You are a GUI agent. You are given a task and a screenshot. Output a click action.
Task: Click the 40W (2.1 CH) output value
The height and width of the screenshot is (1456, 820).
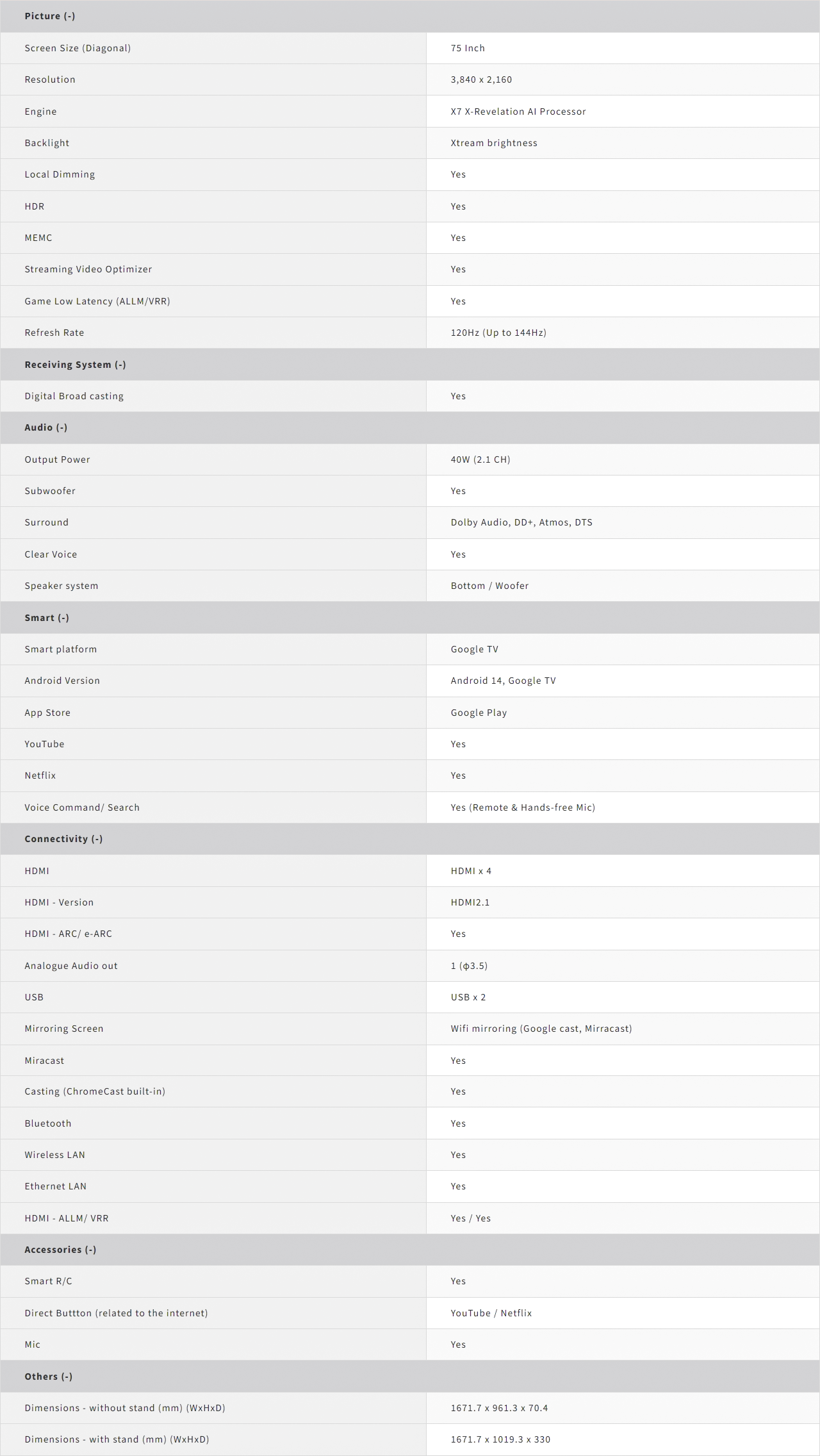point(480,459)
